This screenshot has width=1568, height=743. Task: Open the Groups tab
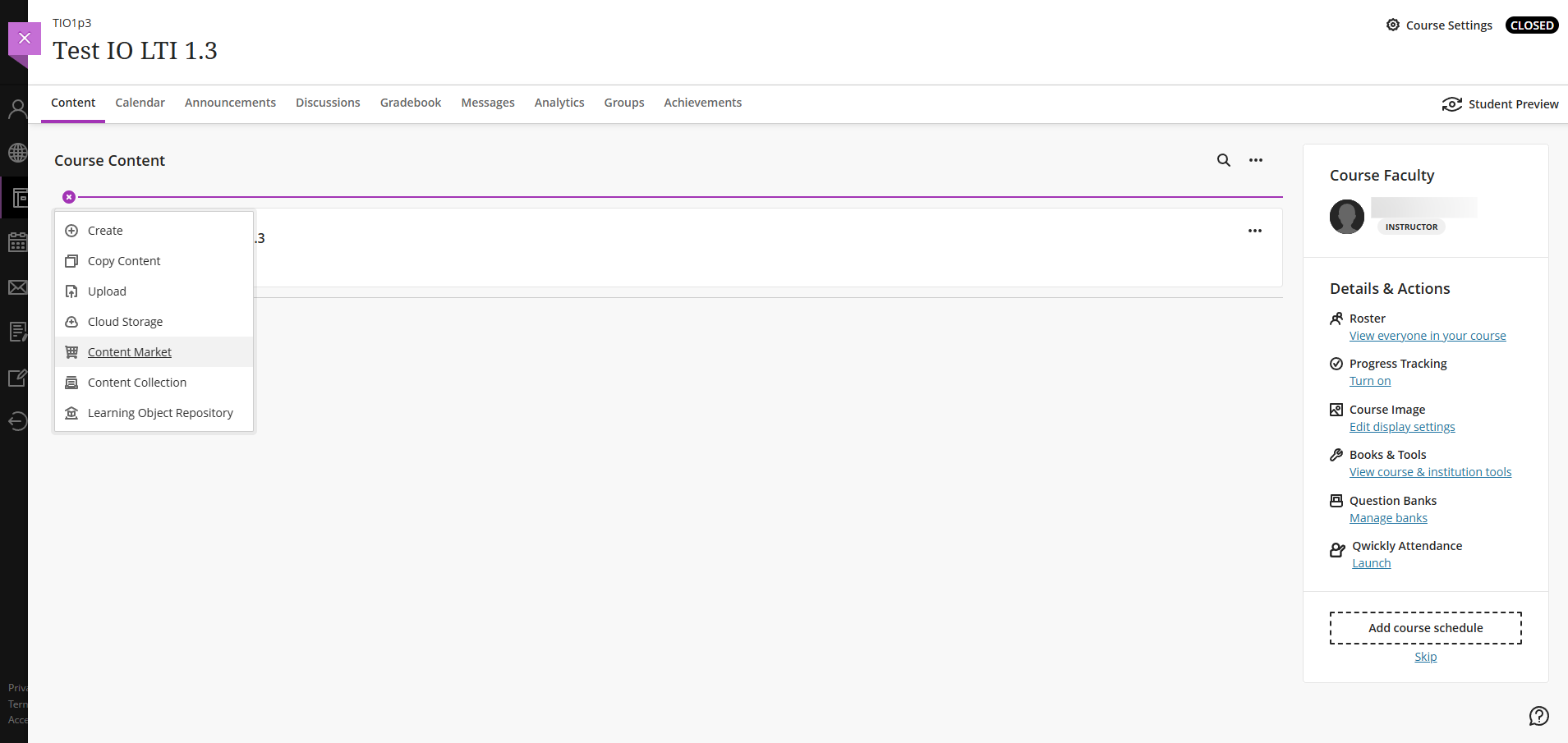tap(624, 103)
